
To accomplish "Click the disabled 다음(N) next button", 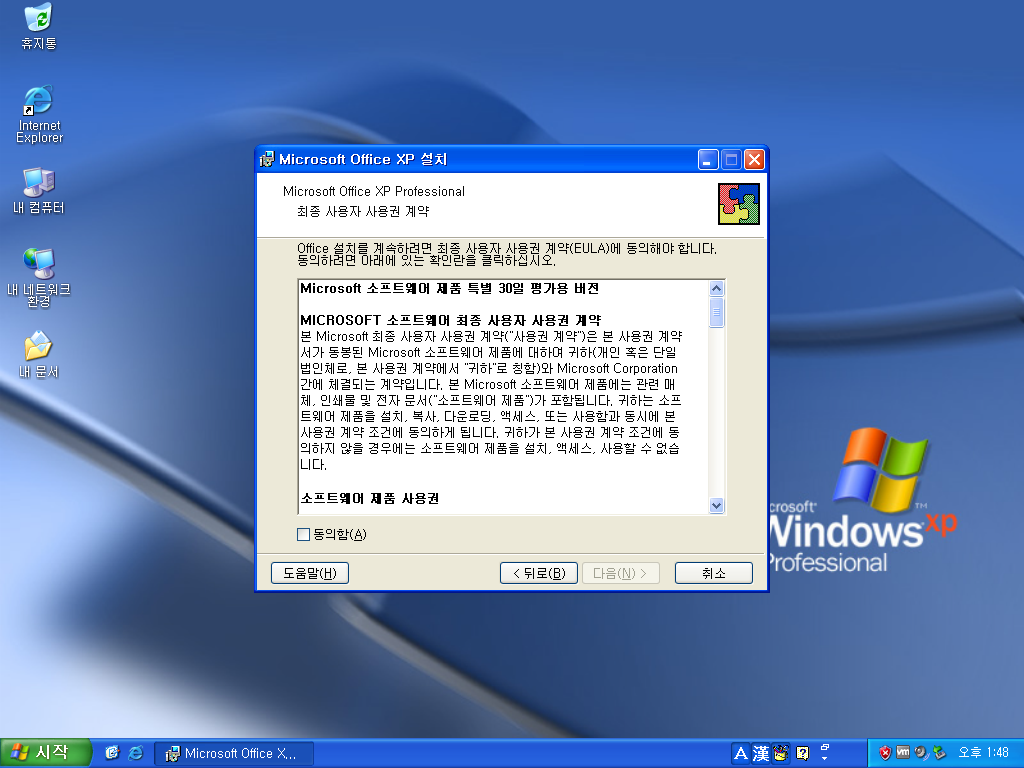I will point(620,573).
